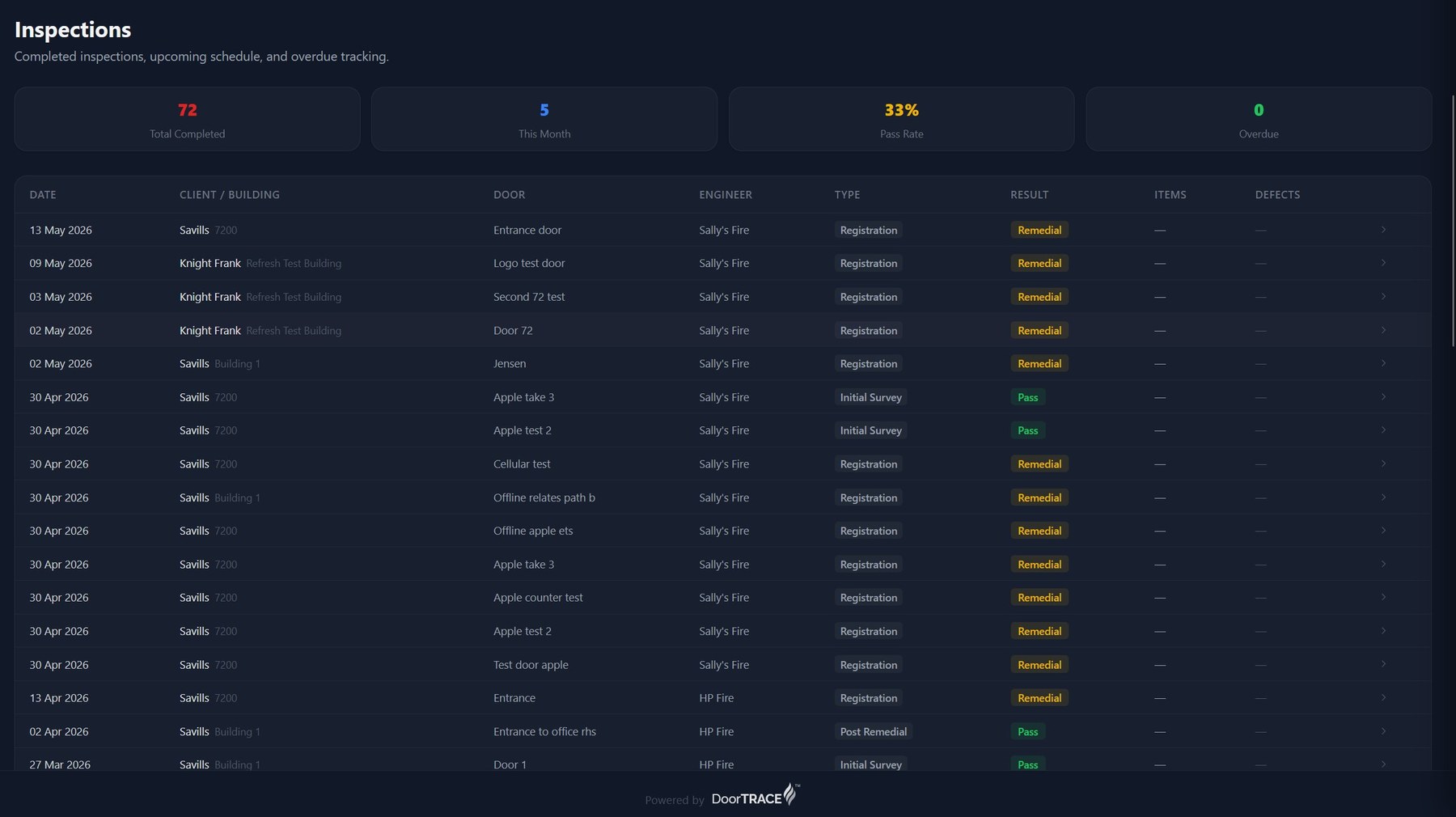Click the date 13 May 2026
Viewport: 1456px width, 817px height.
pyautogui.click(x=61, y=230)
